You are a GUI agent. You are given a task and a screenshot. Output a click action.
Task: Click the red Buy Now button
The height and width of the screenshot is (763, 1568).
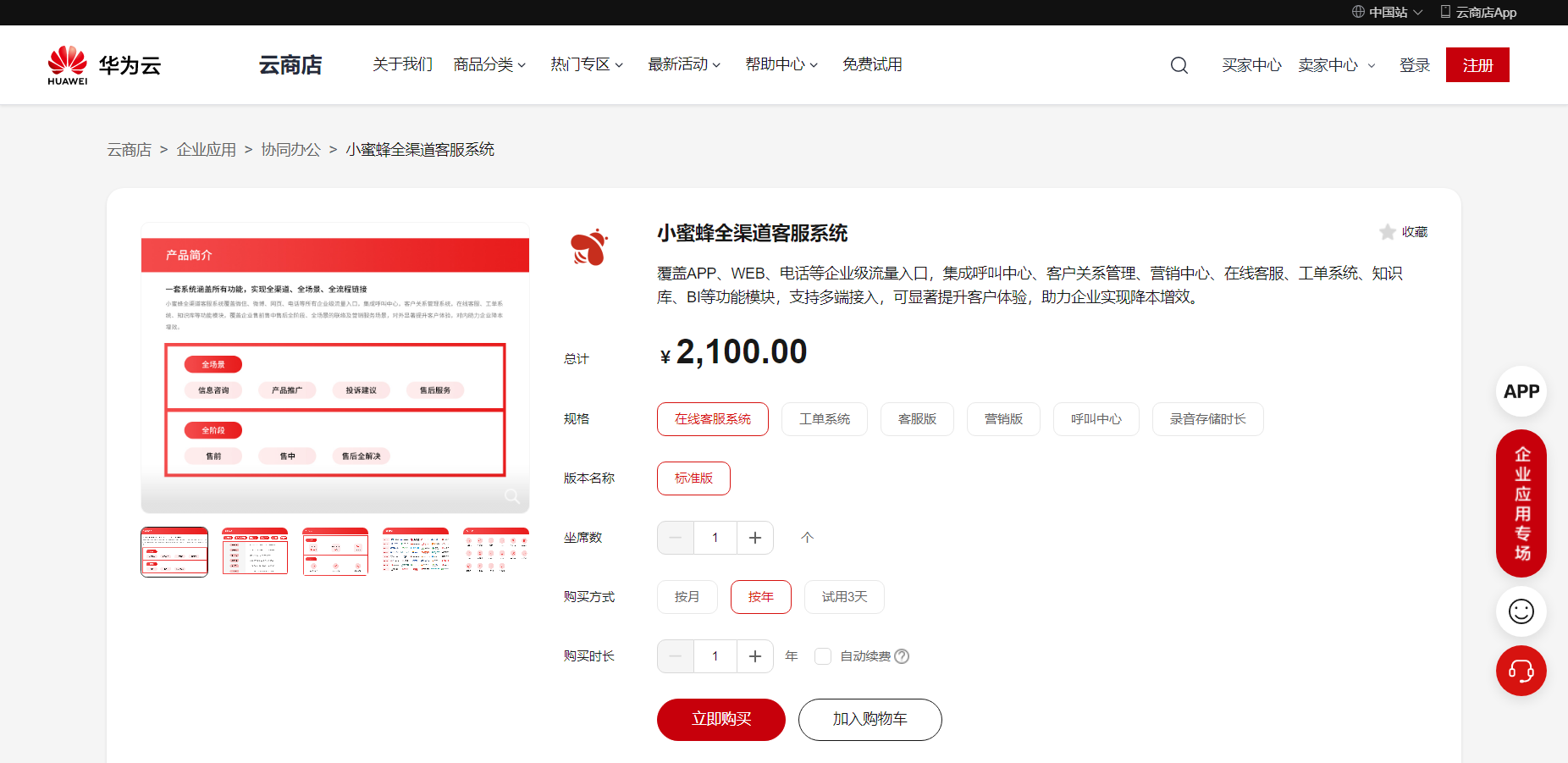coord(721,719)
